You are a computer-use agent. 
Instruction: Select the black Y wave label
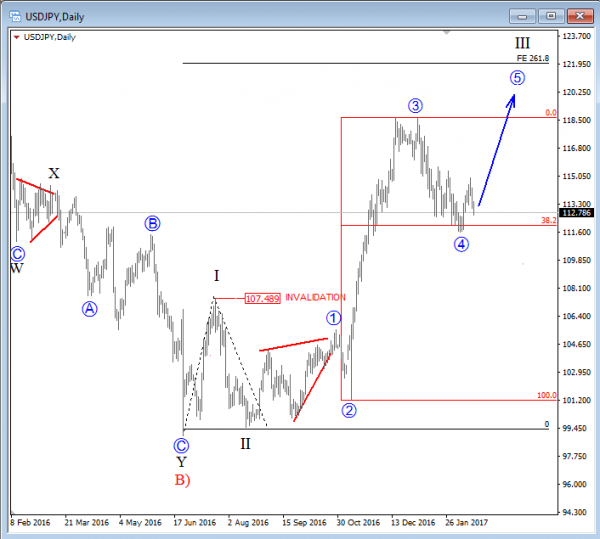pyautogui.click(x=181, y=462)
